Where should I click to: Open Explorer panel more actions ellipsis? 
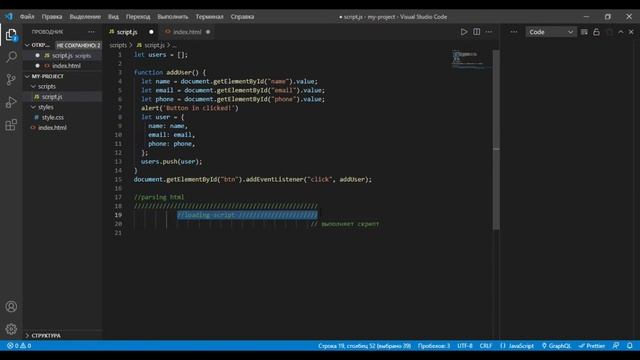pyautogui.click(x=91, y=32)
